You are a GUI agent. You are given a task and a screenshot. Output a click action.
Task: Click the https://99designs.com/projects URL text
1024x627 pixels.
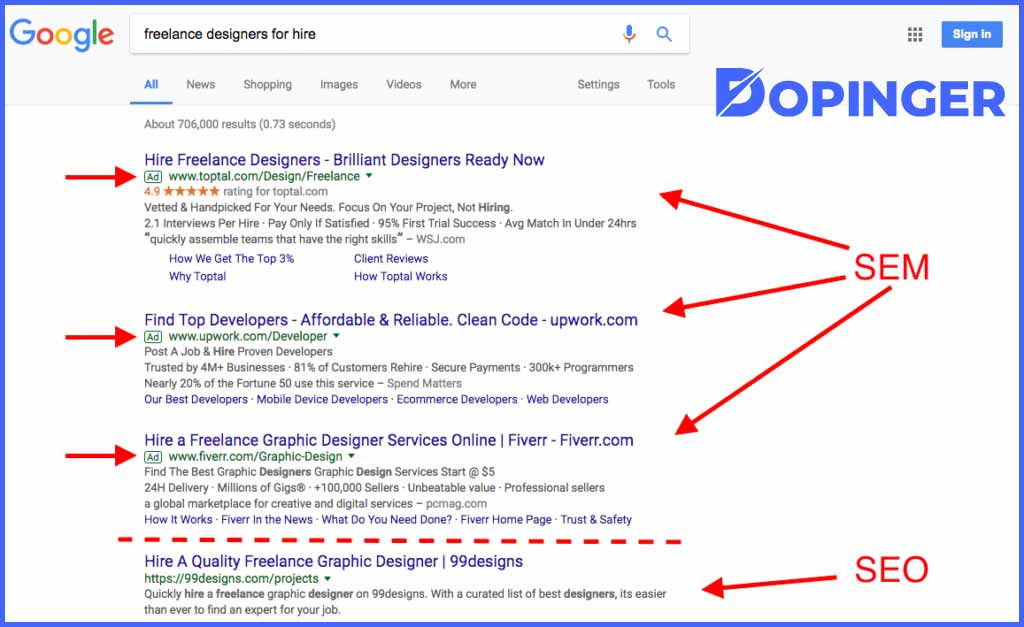click(231, 578)
